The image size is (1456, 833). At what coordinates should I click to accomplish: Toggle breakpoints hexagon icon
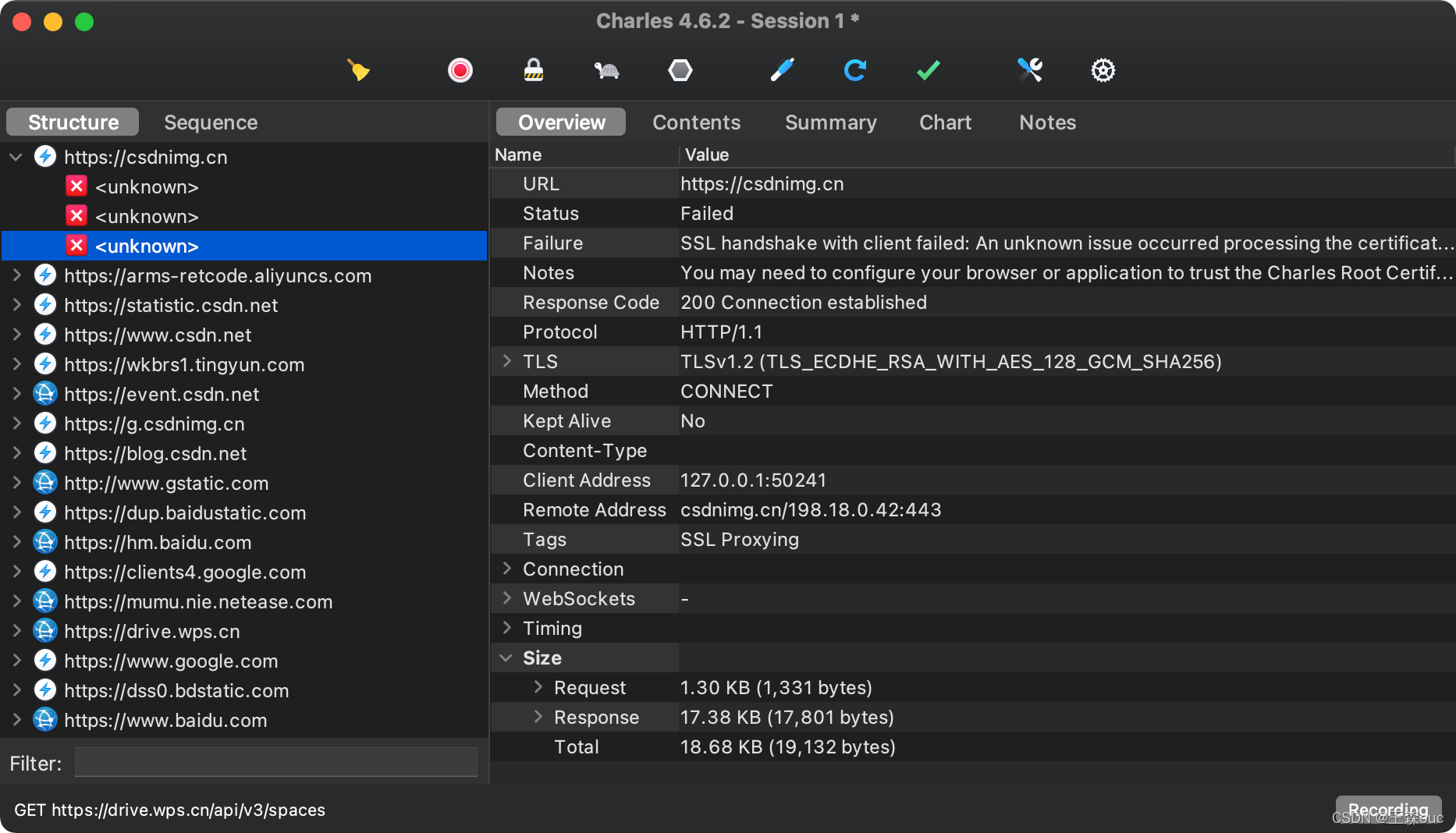click(x=680, y=70)
